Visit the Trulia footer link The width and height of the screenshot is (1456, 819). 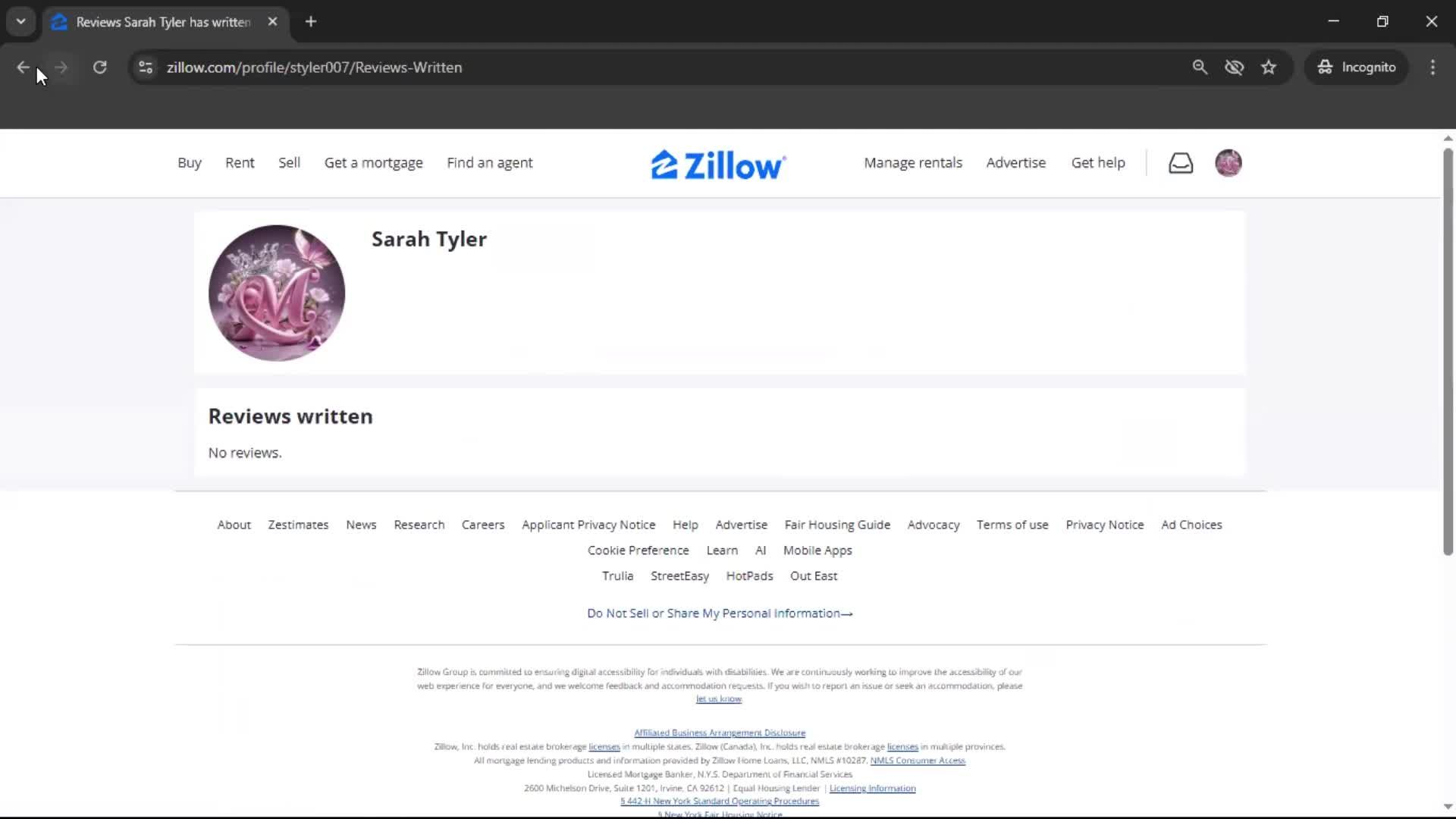(x=617, y=576)
